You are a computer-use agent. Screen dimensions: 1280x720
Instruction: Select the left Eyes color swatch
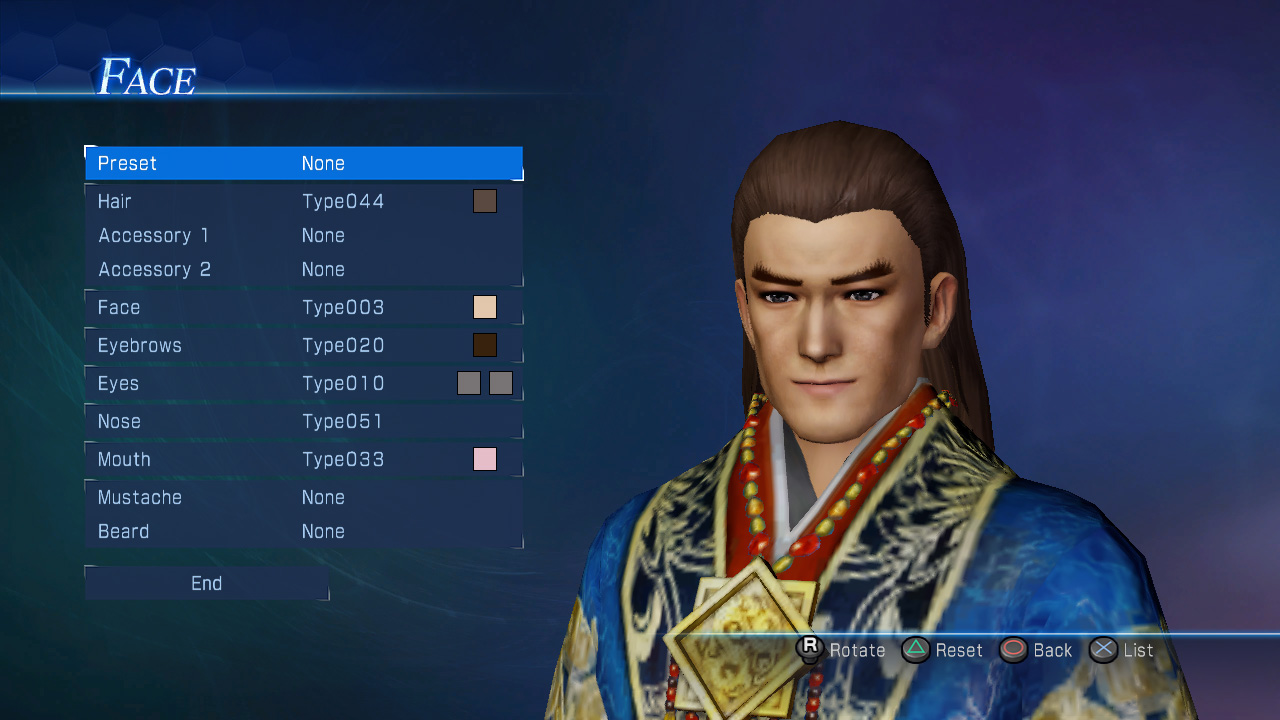[469, 383]
